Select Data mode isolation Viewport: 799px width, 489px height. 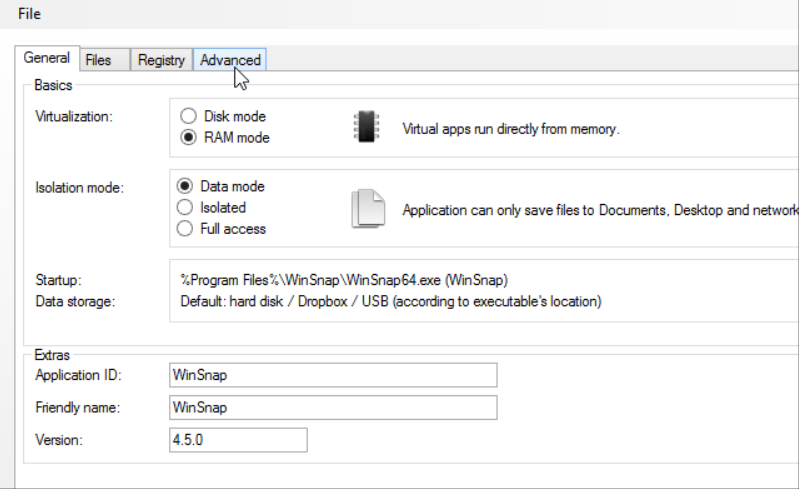(184, 186)
